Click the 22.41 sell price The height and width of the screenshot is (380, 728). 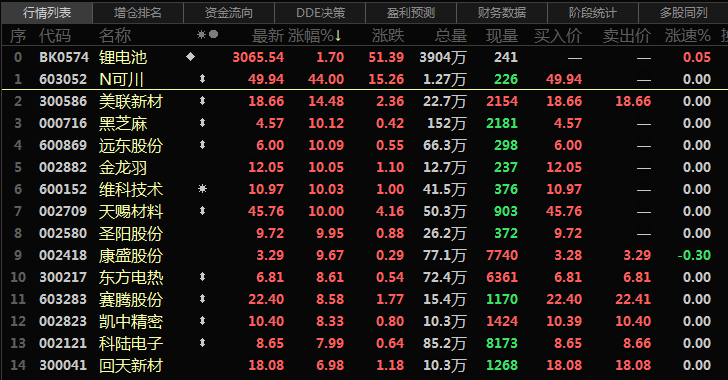click(633, 299)
